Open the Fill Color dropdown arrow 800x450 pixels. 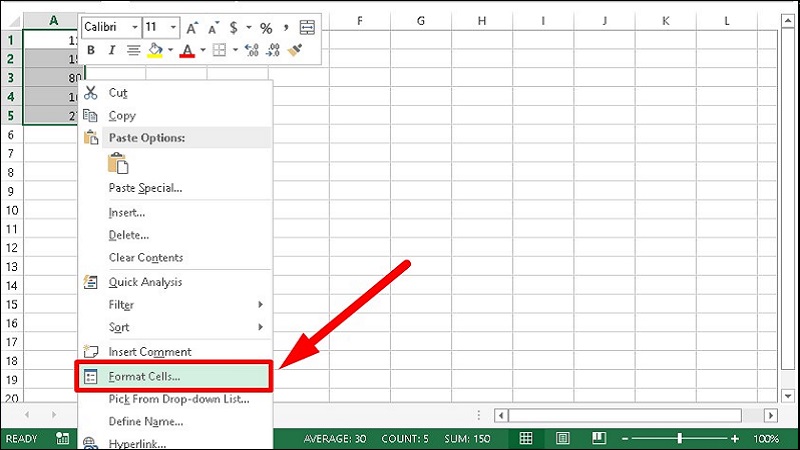pos(170,50)
